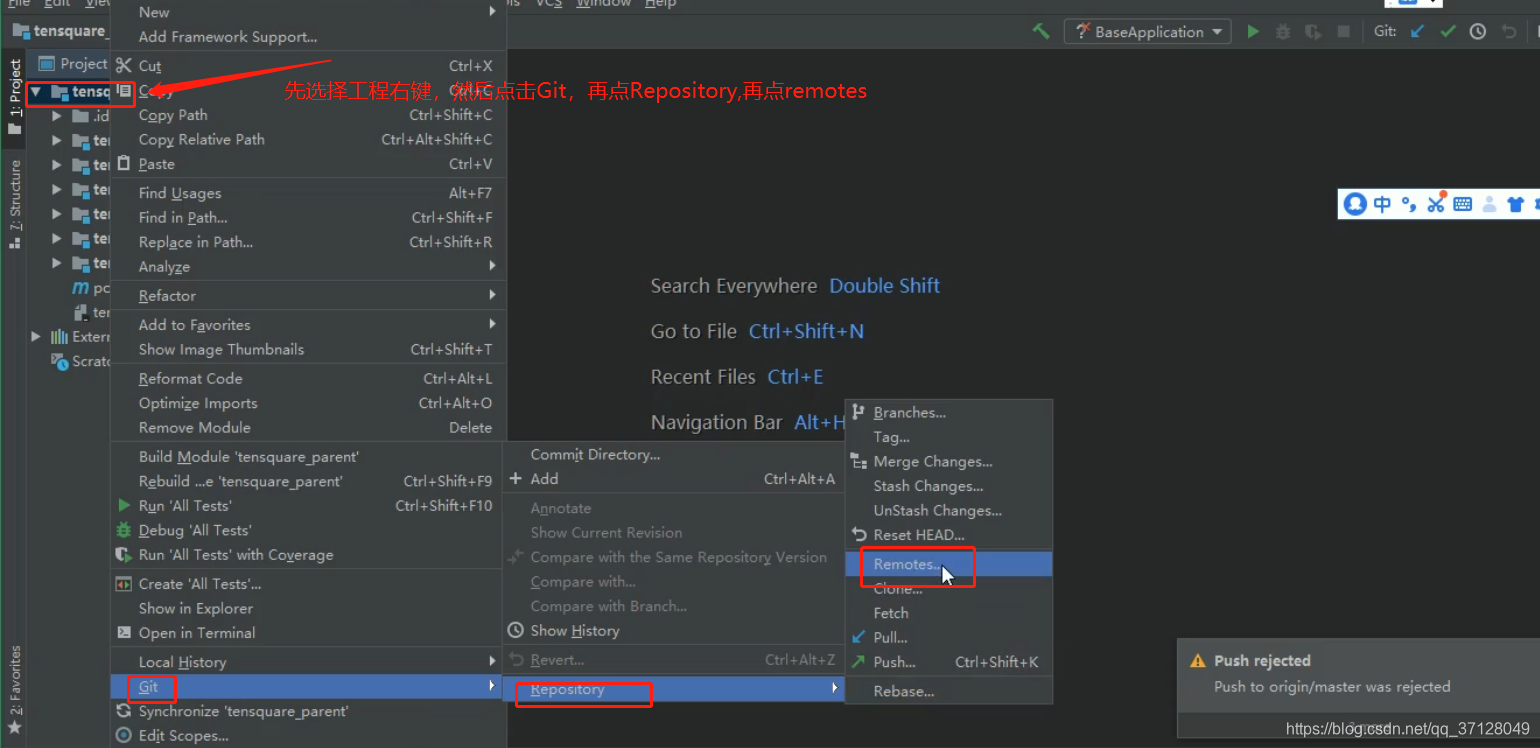
Task: Expand the Analyze submenu arrow
Action: click(492, 266)
